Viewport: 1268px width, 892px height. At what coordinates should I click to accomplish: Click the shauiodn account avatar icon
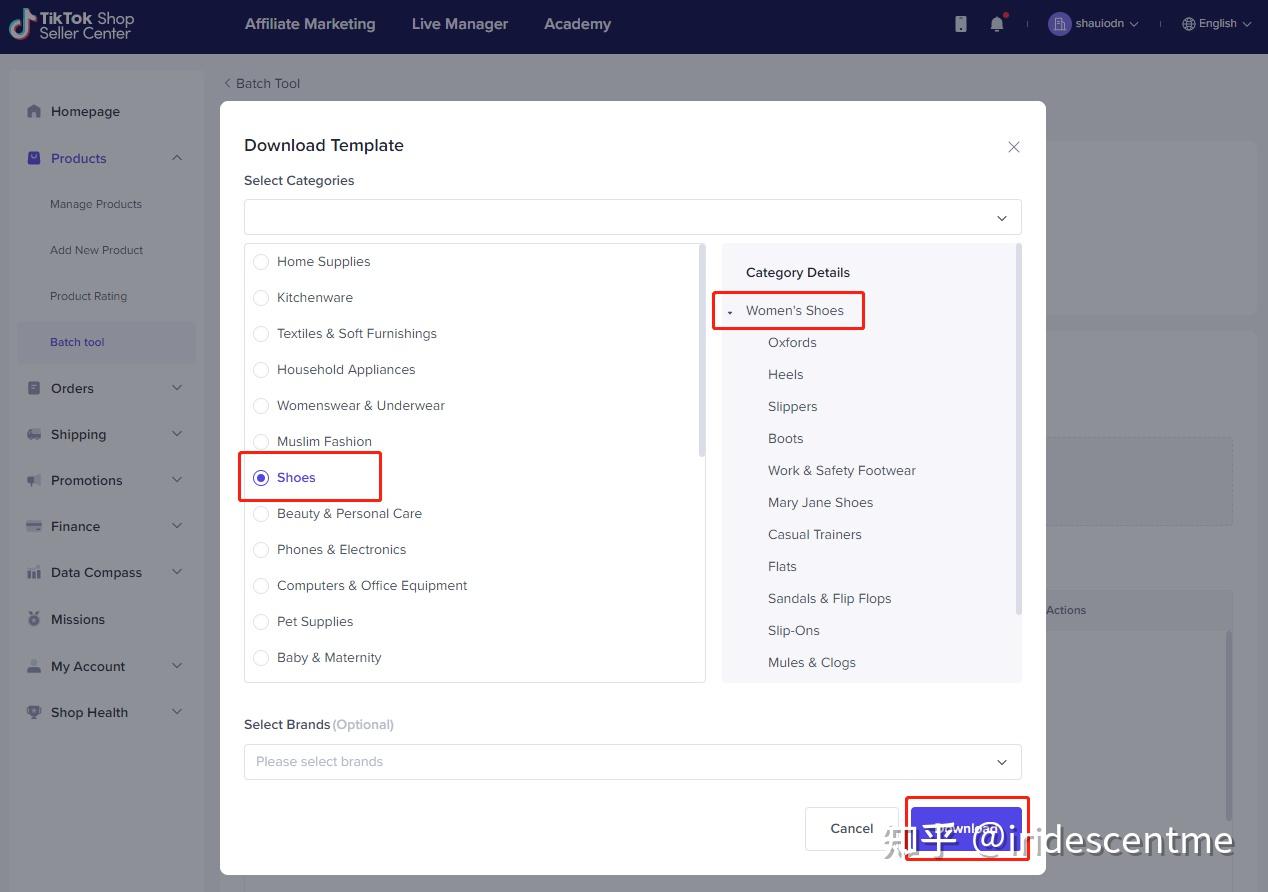pyautogui.click(x=1059, y=24)
